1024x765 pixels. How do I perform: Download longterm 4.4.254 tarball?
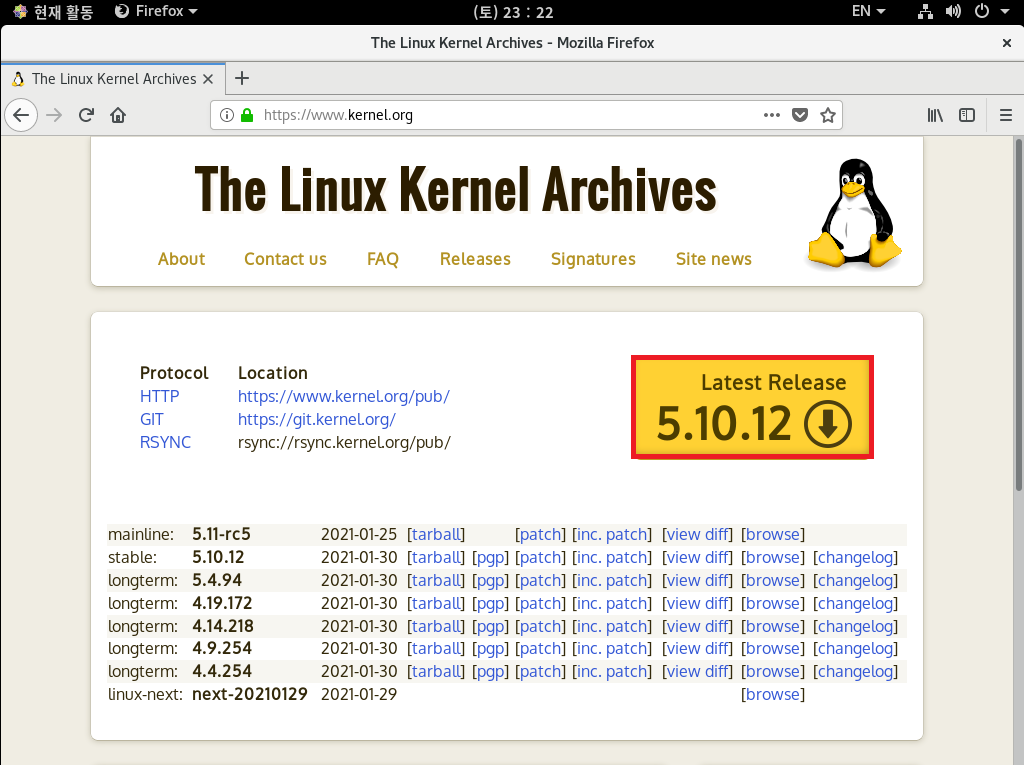[436, 671]
